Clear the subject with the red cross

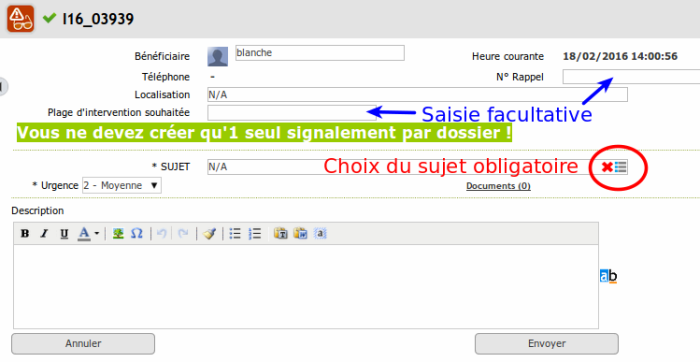(x=607, y=167)
